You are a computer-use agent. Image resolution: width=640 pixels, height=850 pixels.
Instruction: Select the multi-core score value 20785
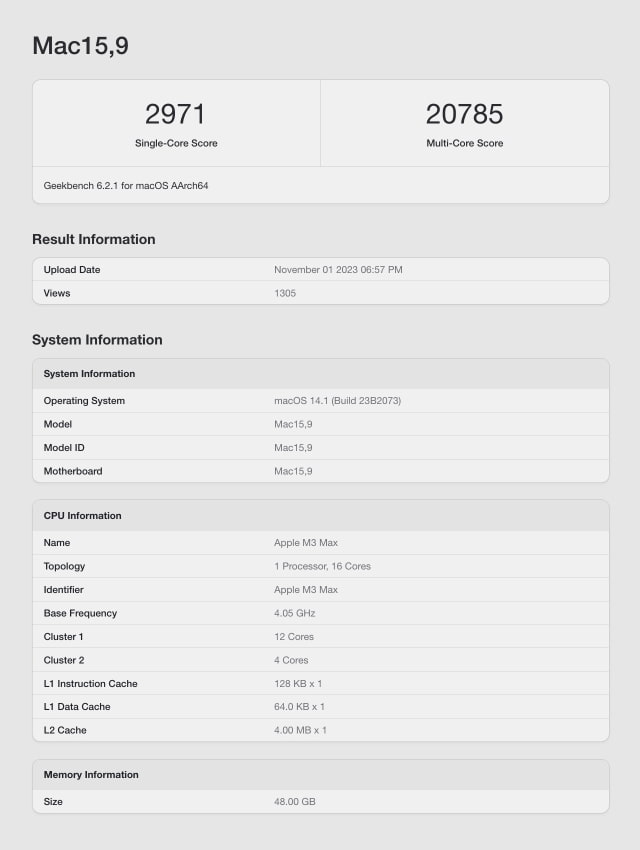[464, 114]
